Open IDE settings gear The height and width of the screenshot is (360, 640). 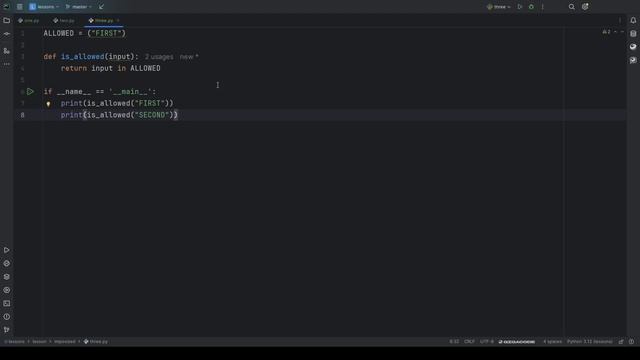tap(585, 7)
